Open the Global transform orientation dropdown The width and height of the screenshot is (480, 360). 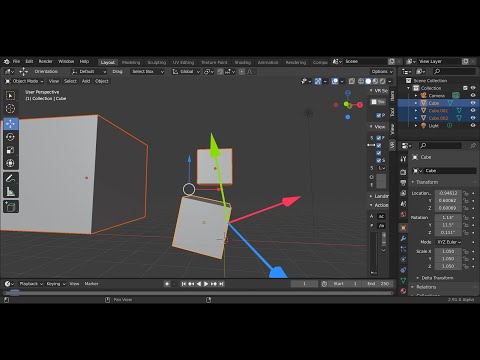coord(186,72)
